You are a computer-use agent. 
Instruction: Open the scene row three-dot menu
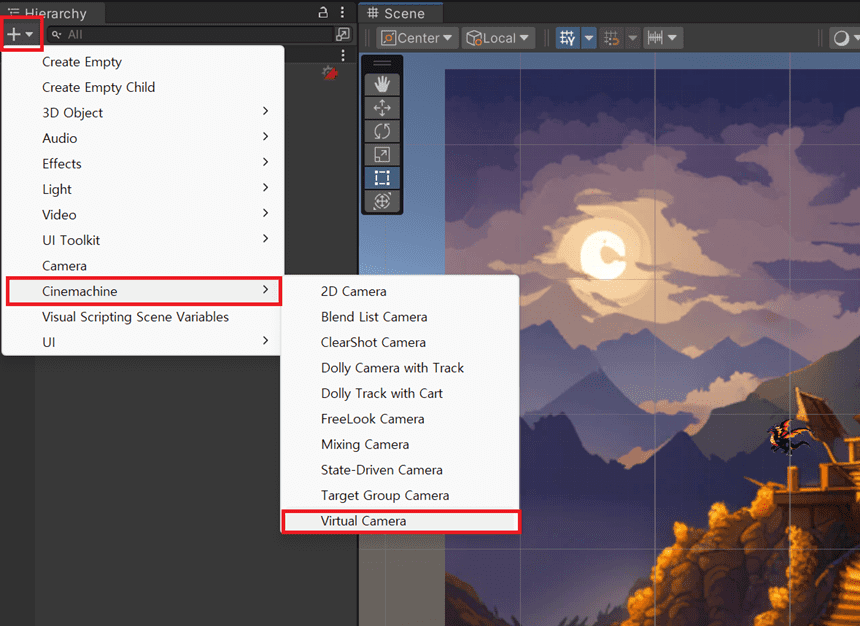343,55
